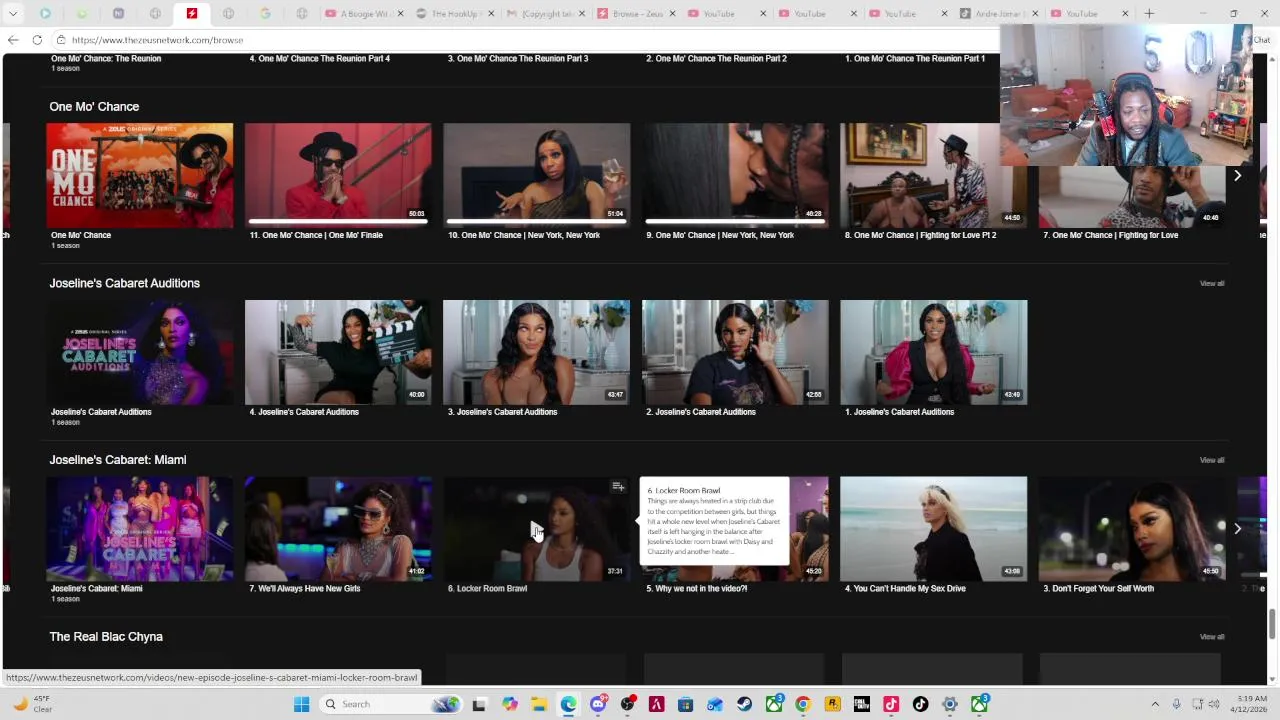
Task: Click '1. One Mo' Chance The Reunion Part 1' title
Action: (x=915, y=59)
